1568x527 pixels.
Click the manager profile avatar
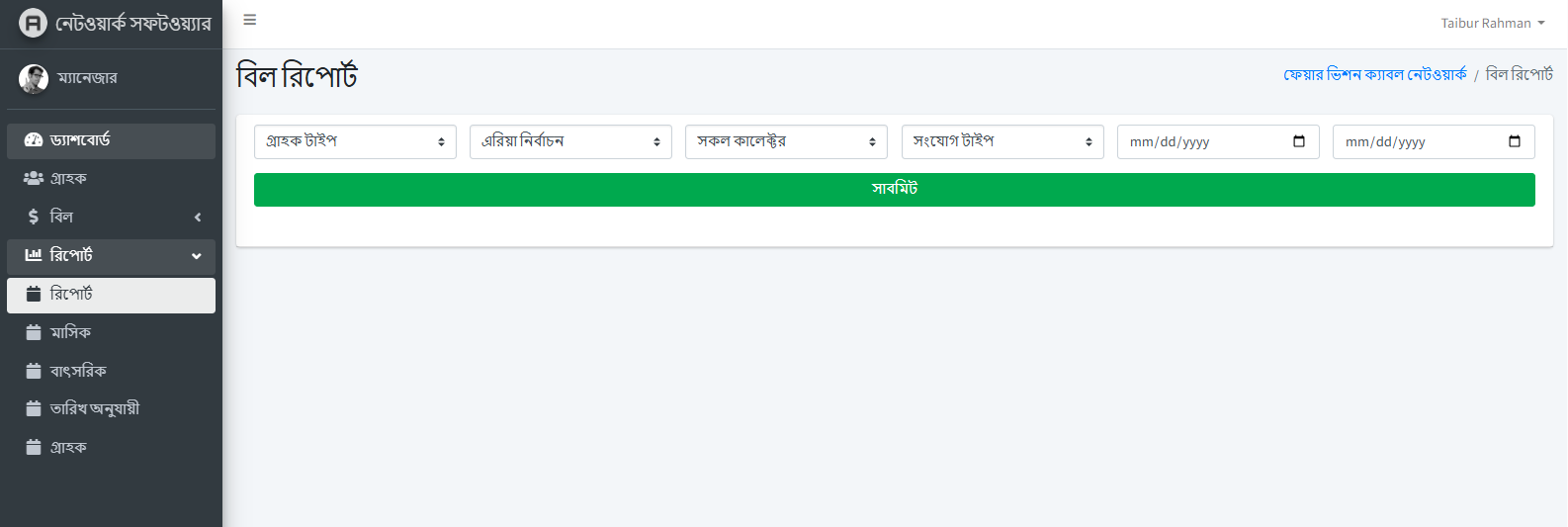click(x=34, y=79)
